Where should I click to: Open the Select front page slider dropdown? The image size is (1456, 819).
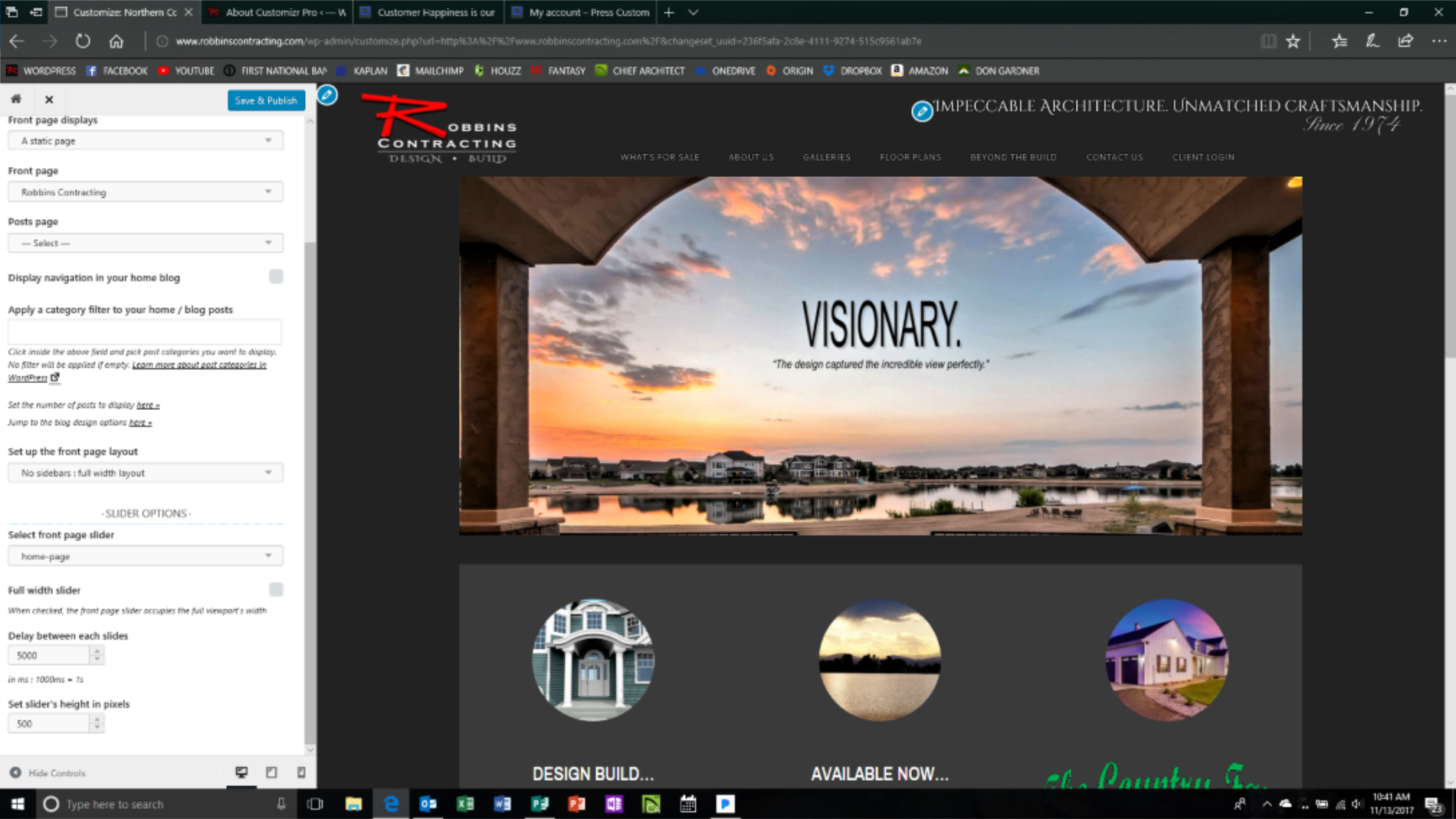[146, 556]
